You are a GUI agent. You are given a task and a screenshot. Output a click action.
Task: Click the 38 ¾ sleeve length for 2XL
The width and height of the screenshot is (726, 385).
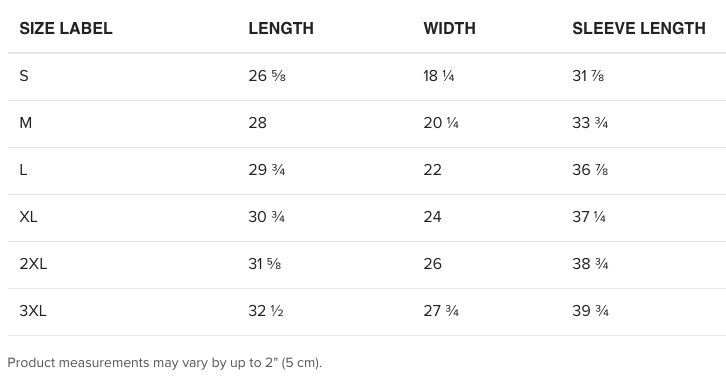coord(590,264)
